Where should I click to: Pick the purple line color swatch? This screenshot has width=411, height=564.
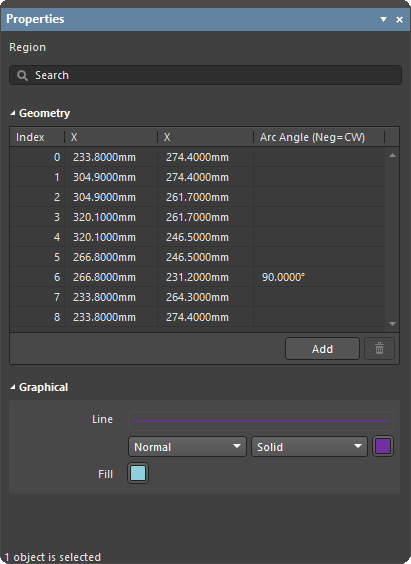tap(383, 446)
